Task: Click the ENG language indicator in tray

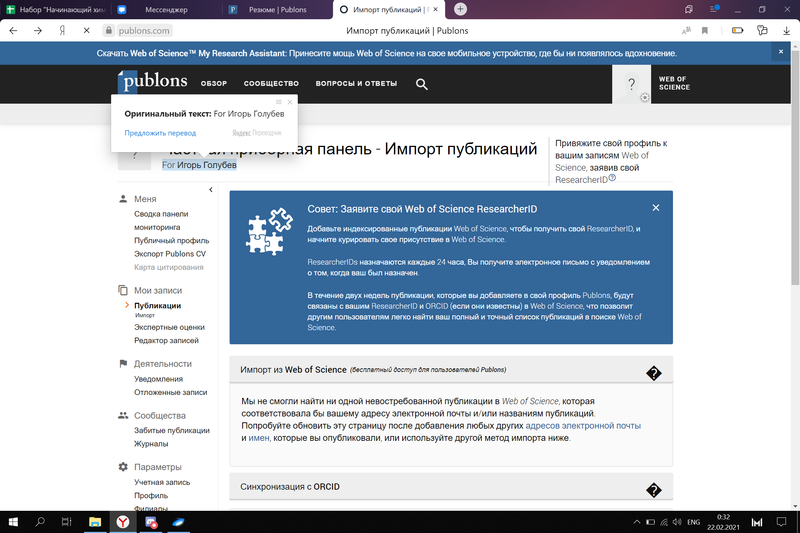Action: pyautogui.click(x=693, y=522)
